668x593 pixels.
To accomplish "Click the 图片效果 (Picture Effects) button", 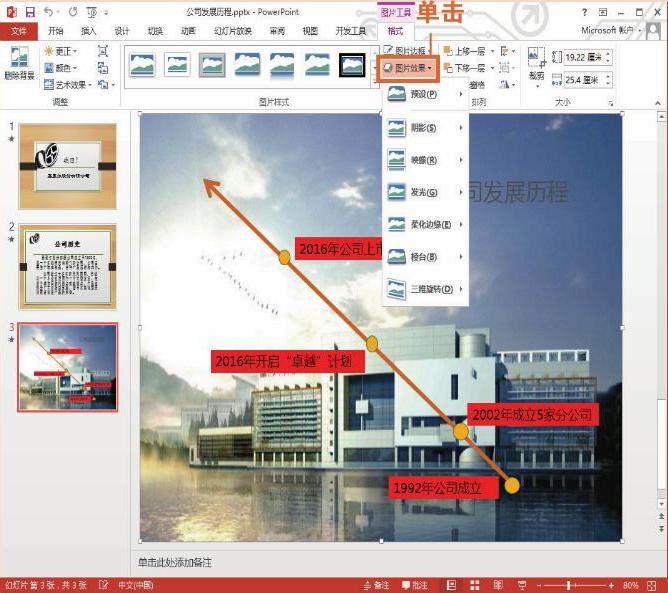I will [x=408, y=68].
